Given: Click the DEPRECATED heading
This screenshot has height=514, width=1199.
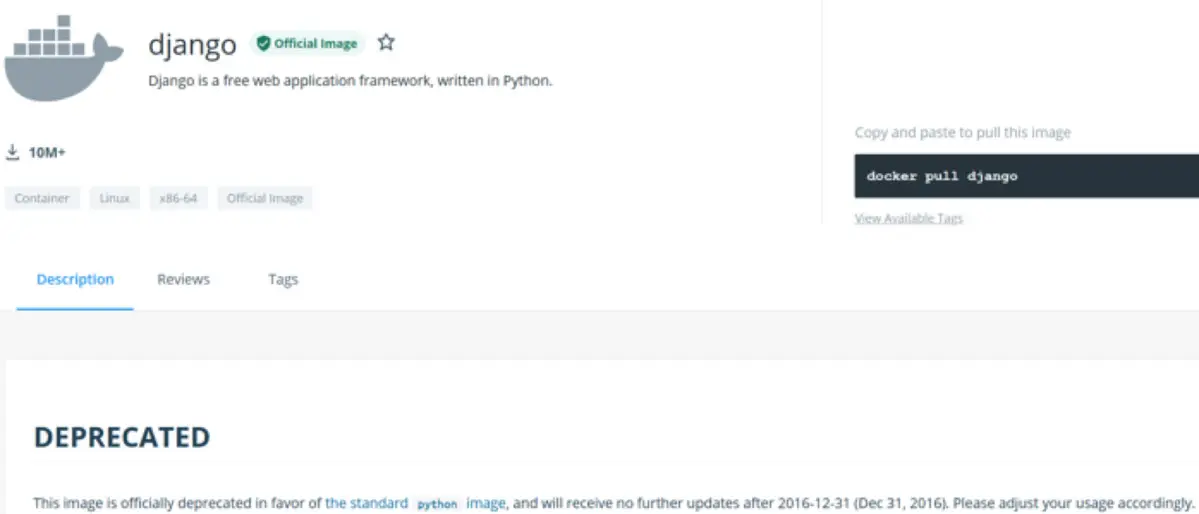Looking at the screenshot, I should 122,437.
